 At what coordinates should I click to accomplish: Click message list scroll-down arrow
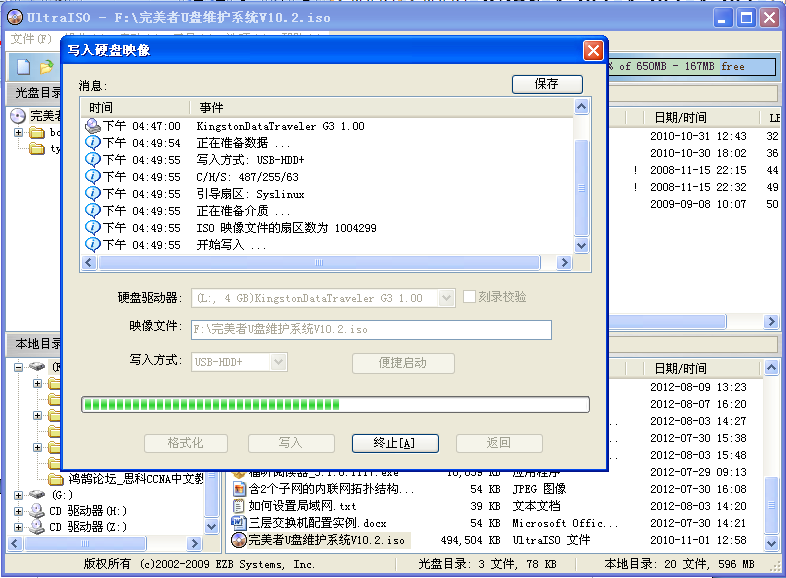(581, 246)
